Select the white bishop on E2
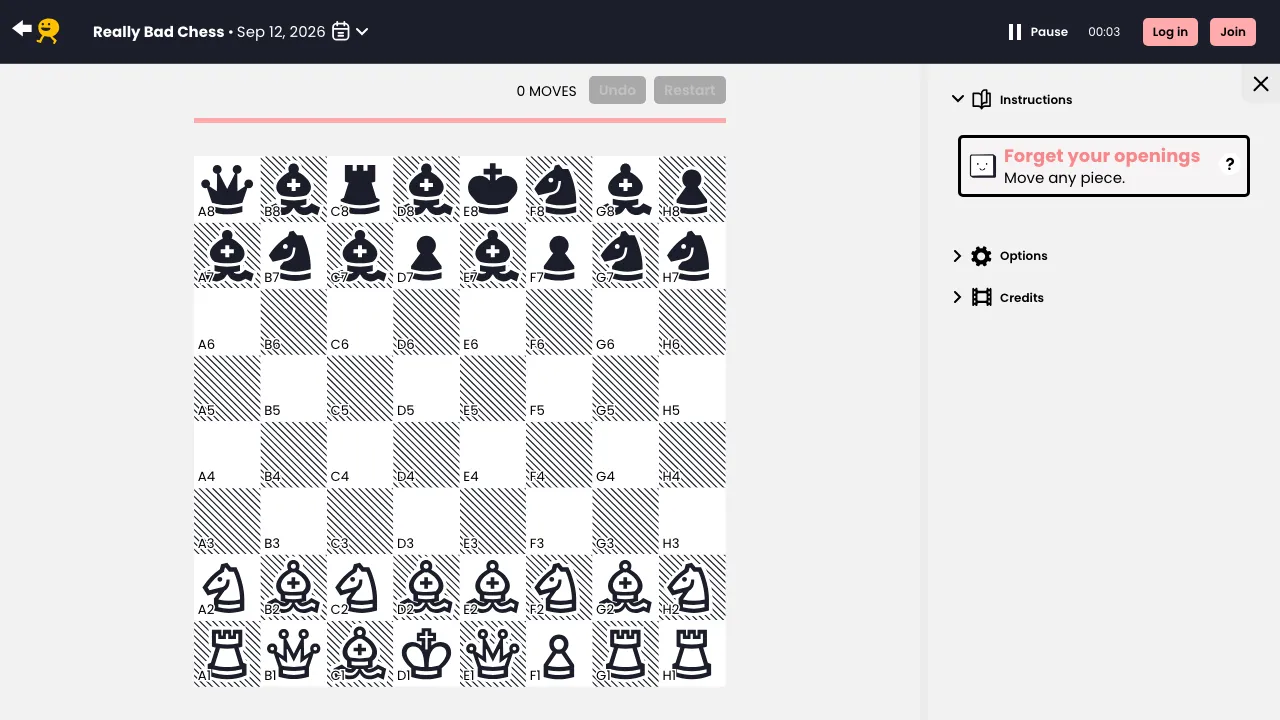Viewport: 1280px width, 720px height. [x=493, y=588]
